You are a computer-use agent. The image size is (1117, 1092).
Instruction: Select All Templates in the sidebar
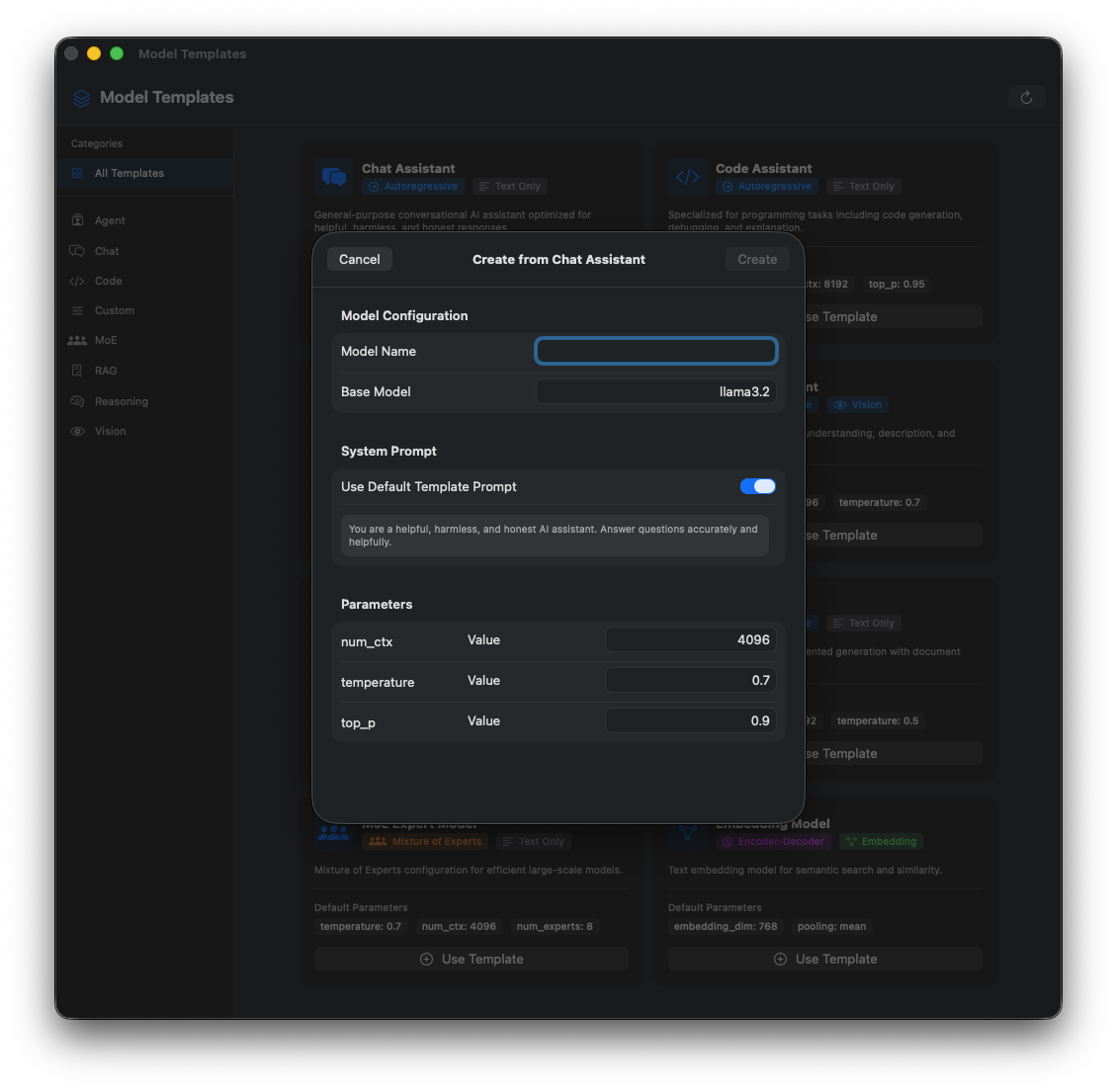[129, 173]
